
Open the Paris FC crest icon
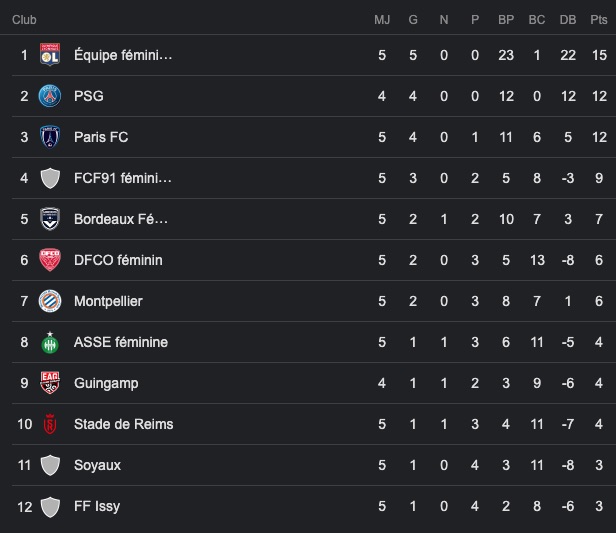coord(50,137)
